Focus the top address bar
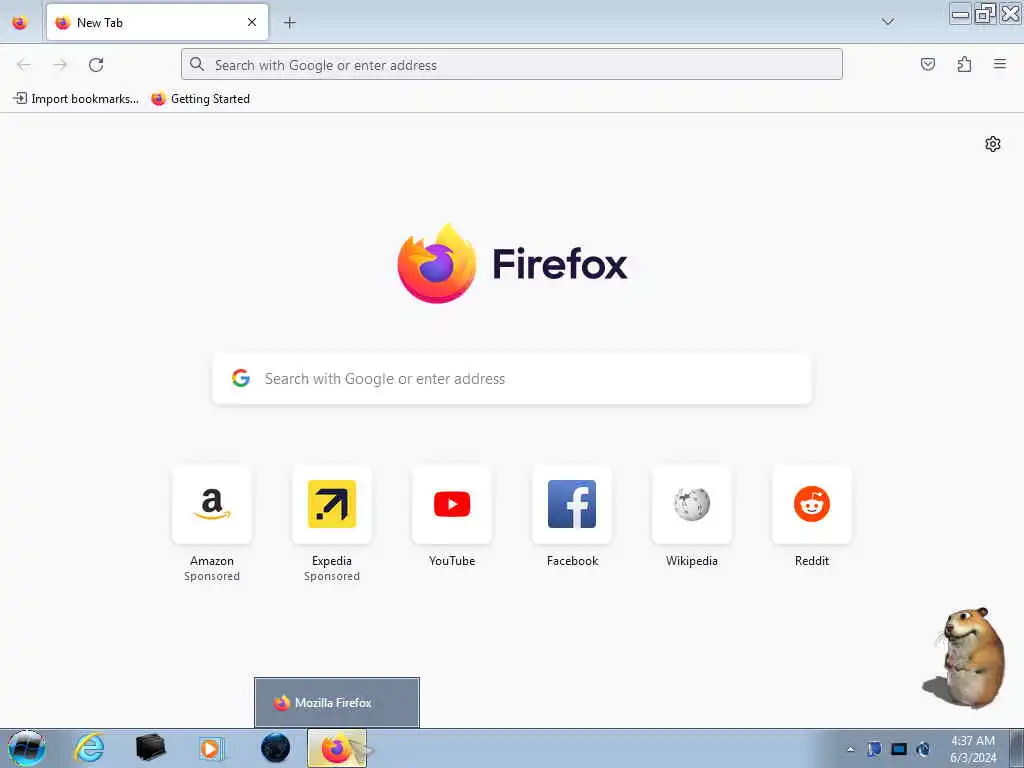The height and width of the screenshot is (768, 1024). (511, 65)
